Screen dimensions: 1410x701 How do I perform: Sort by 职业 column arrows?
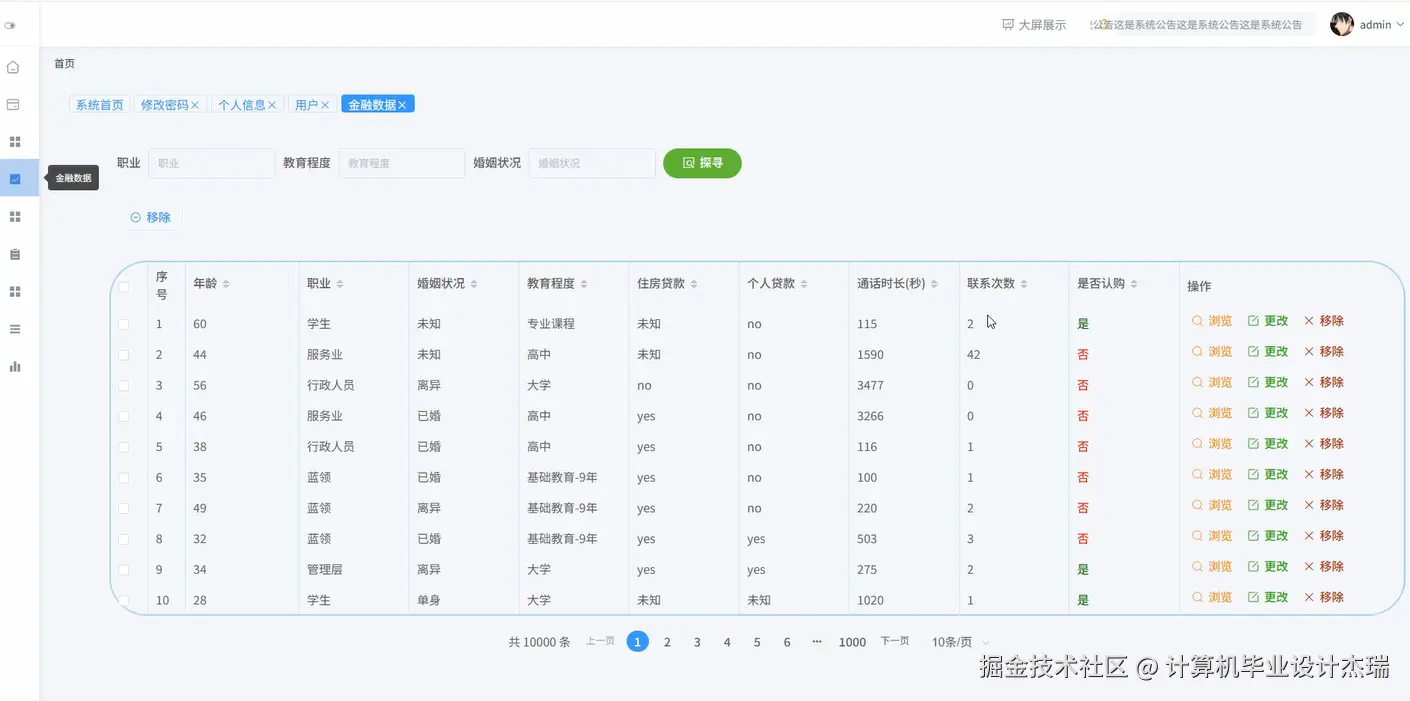[340, 284]
